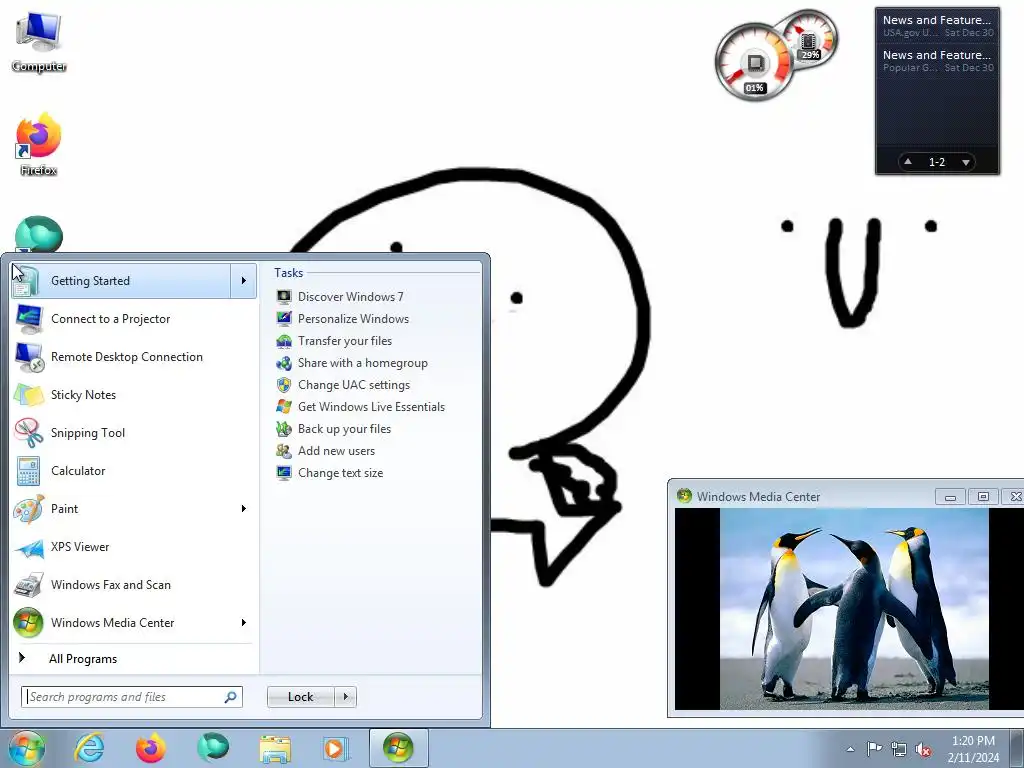Click the Transfer your files icon
The image size is (1024, 768).
click(x=283, y=341)
